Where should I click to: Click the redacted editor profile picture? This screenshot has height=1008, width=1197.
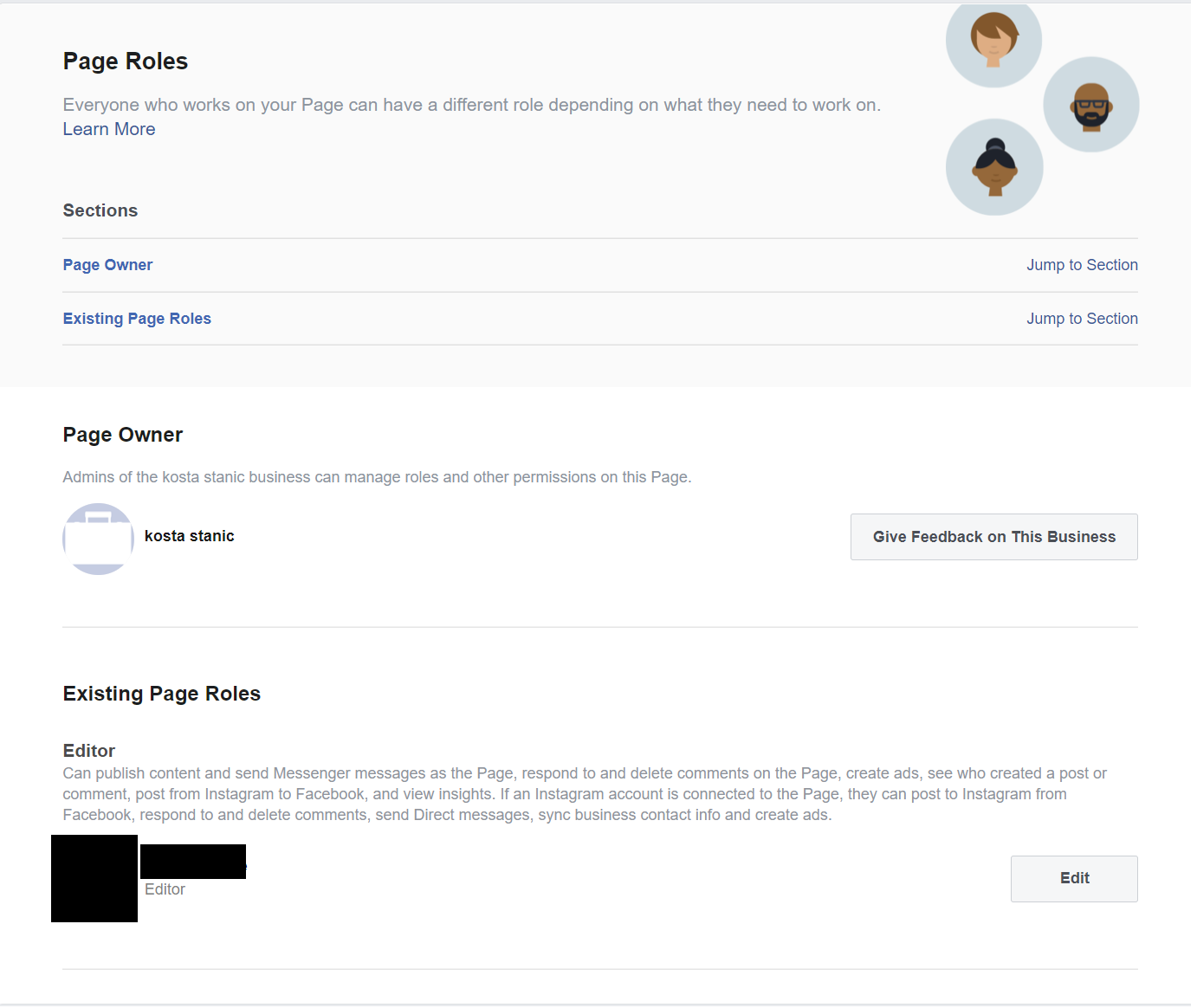click(x=94, y=878)
